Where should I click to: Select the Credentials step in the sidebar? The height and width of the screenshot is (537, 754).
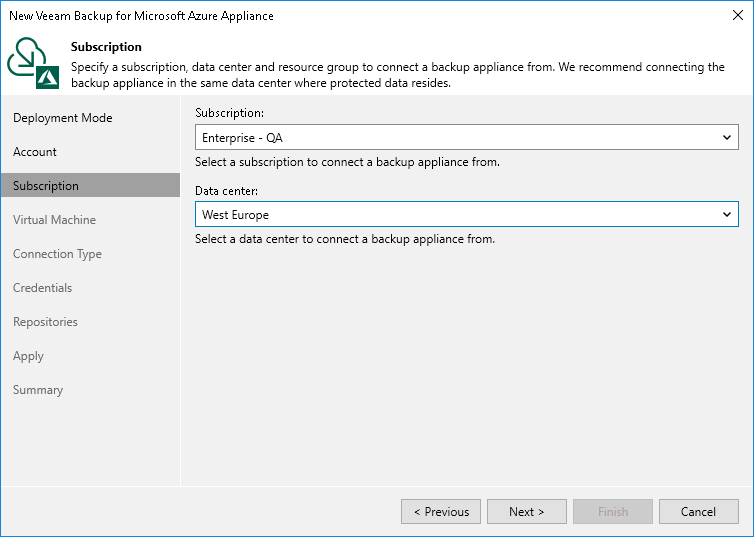click(42, 288)
